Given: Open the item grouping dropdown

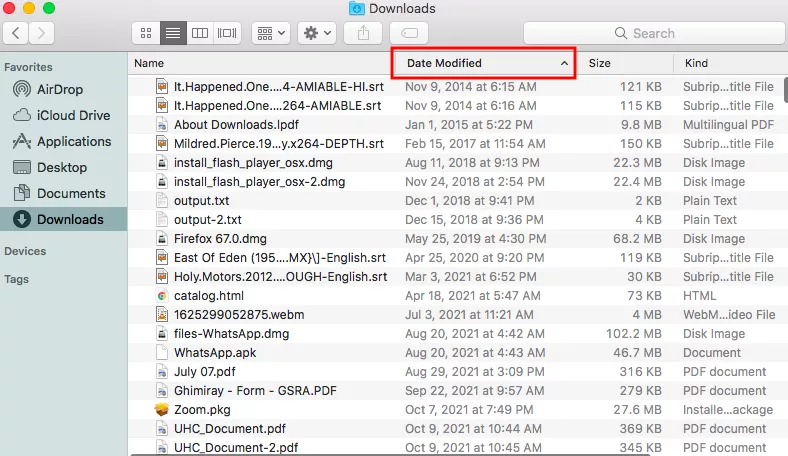Looking at the screenshot, I should pos(271,33).
